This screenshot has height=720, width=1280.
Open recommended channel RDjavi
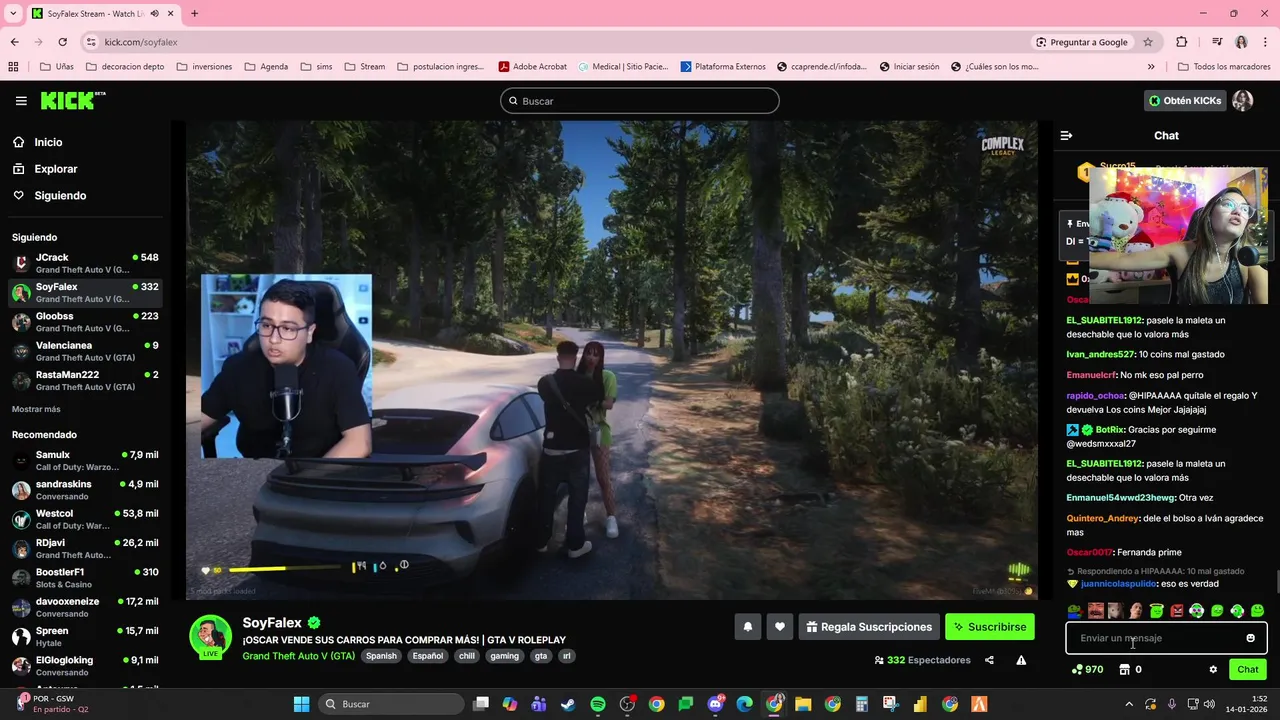[84, 548]
